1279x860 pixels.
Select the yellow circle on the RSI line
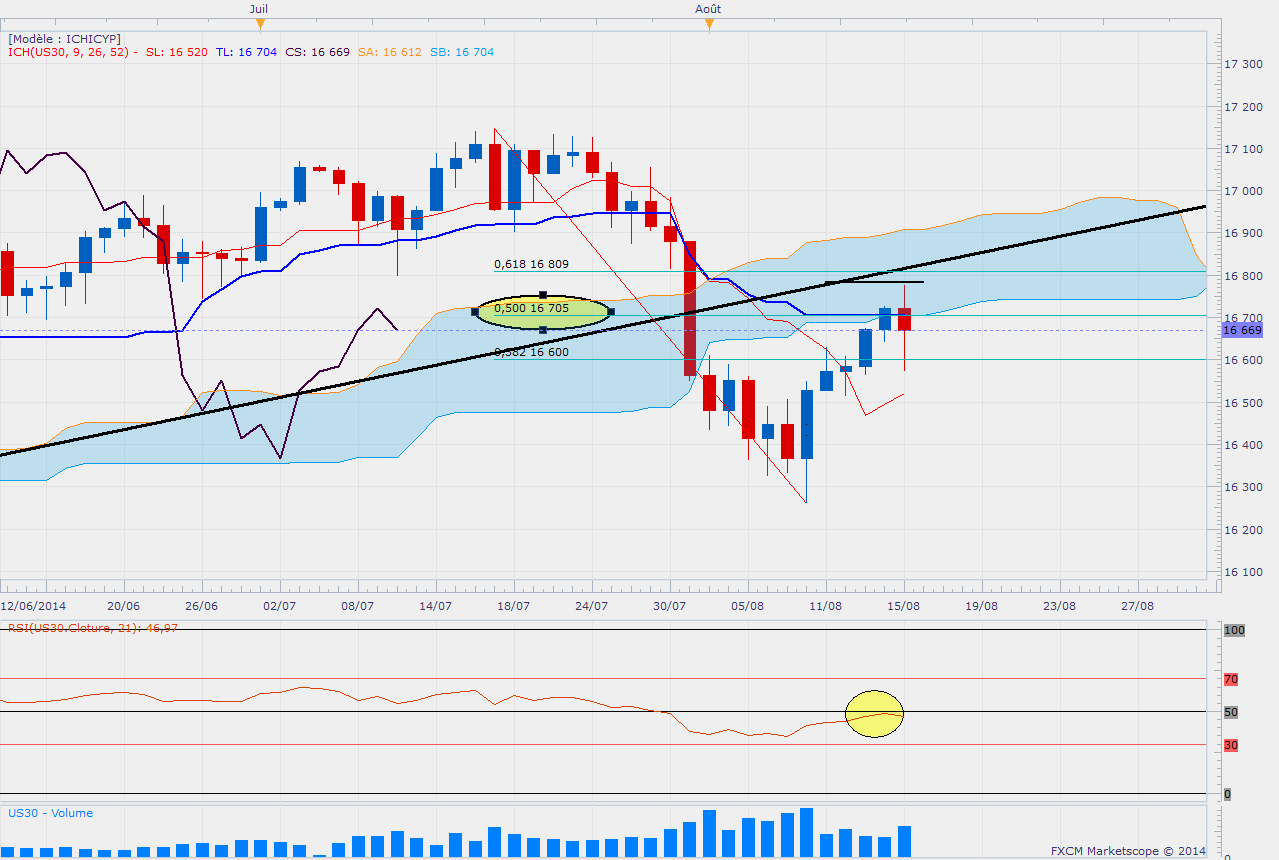pos(875,714)
